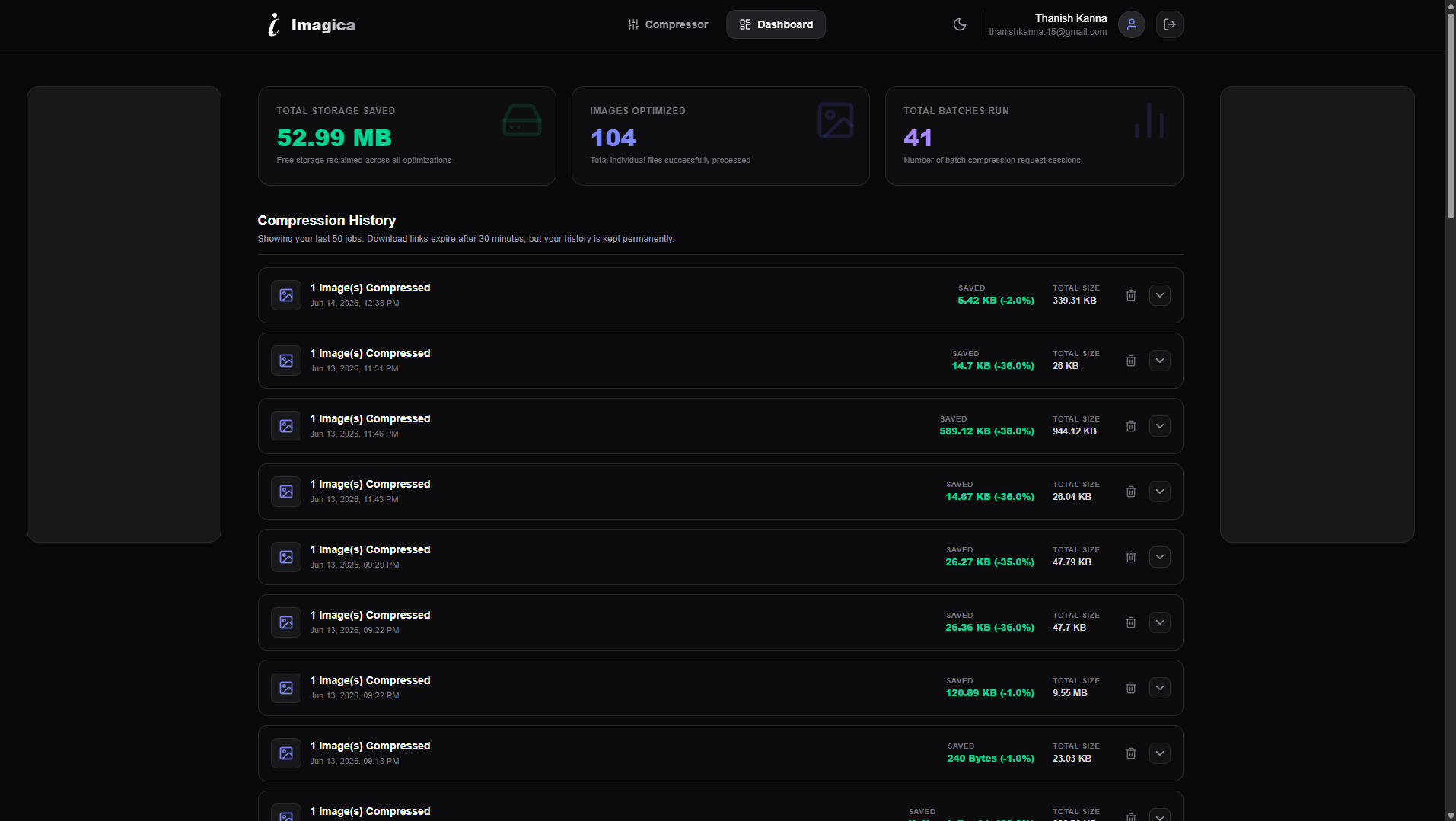Image resolution: width=1456 pixels, height=821 pixels.
Task: Delete the 47.7 KB total size job
Action: (1131, 622)
